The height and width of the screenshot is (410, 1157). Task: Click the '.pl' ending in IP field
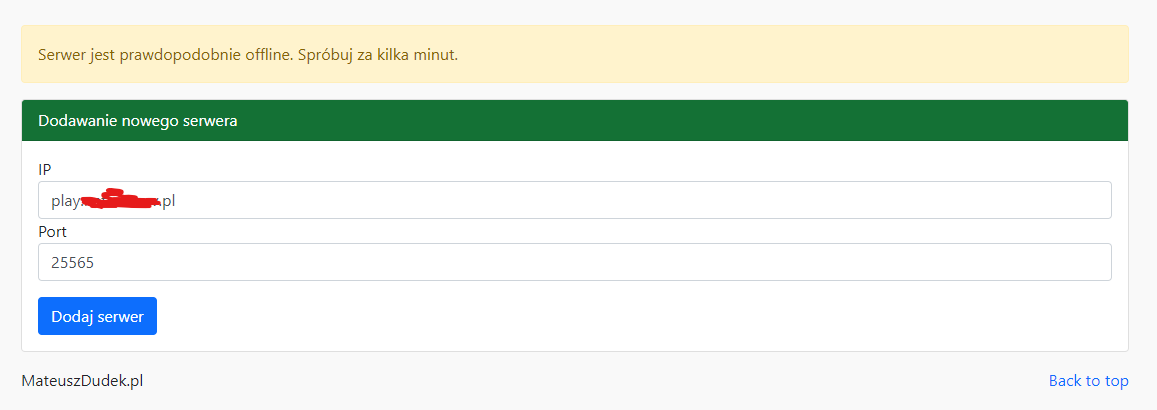click(x=168, y=201)
